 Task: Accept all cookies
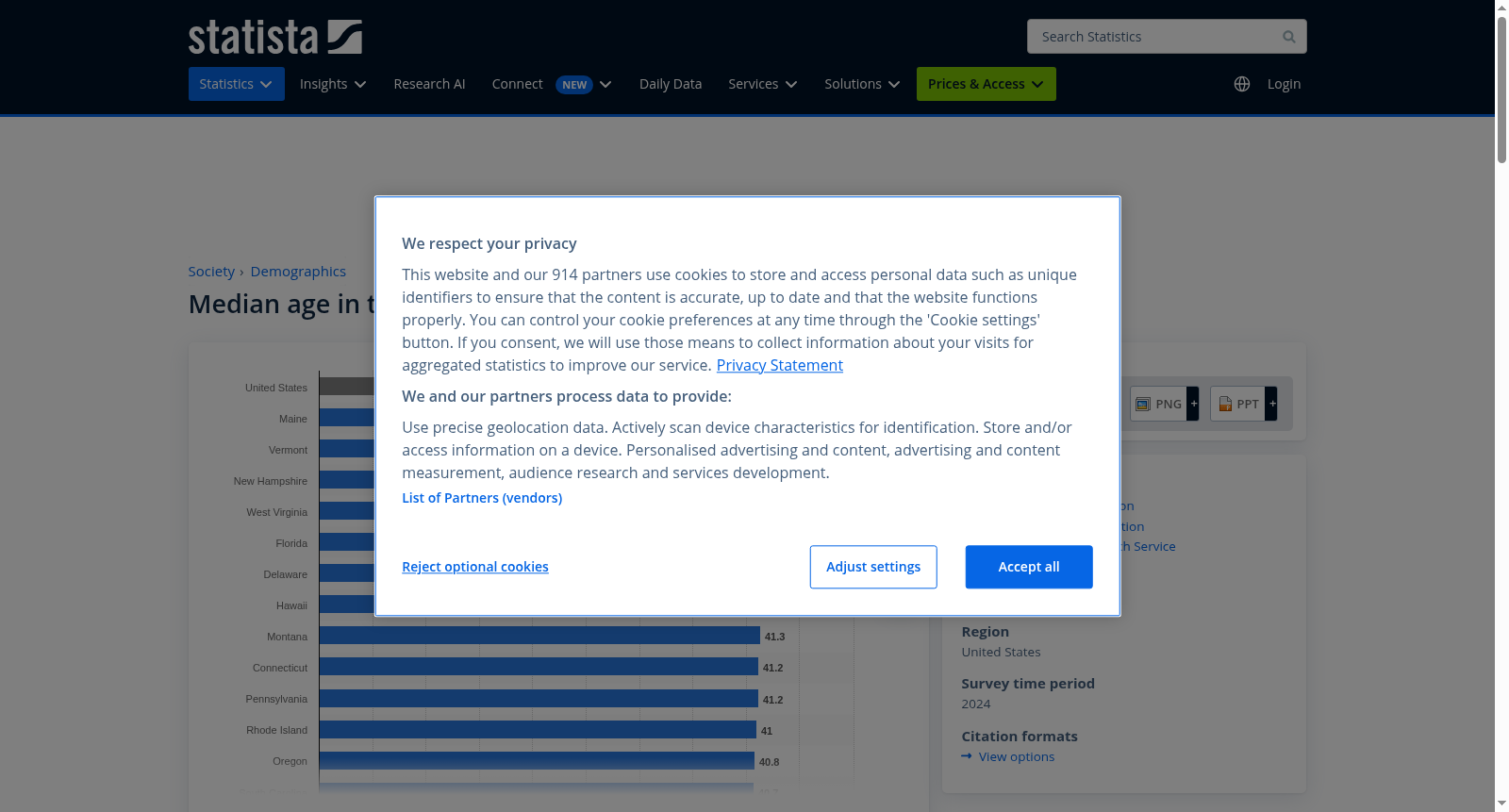[1029, 567]
